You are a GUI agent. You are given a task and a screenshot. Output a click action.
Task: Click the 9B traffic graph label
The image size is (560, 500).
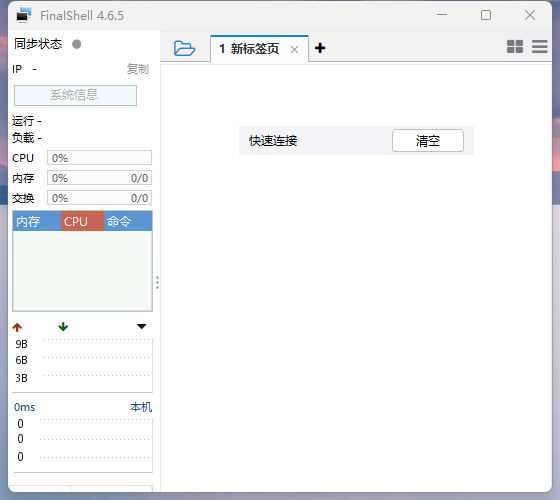click(21, 344)
